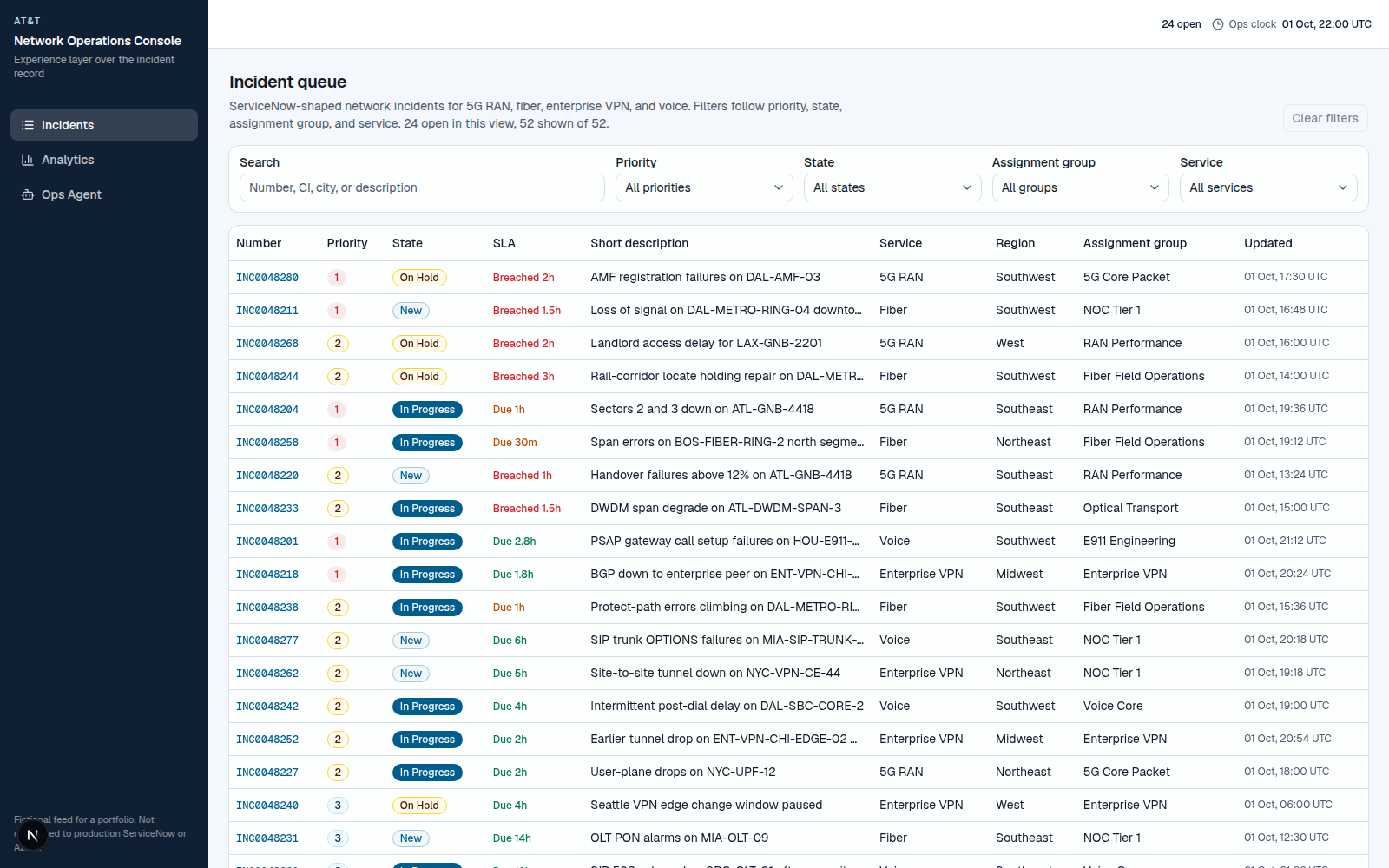Click the New state badge for INC0048220
The image size is (1389, 868).
coord(411,476)
